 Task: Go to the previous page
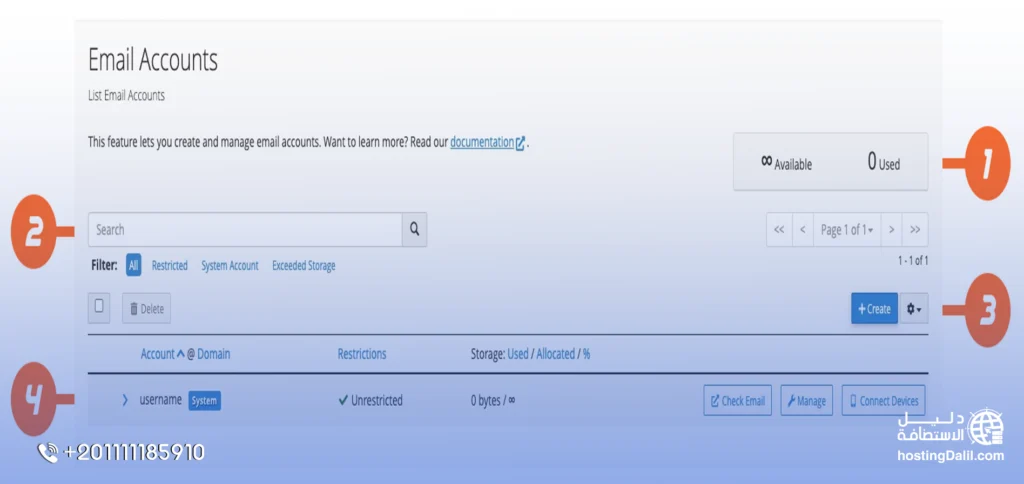803,229
